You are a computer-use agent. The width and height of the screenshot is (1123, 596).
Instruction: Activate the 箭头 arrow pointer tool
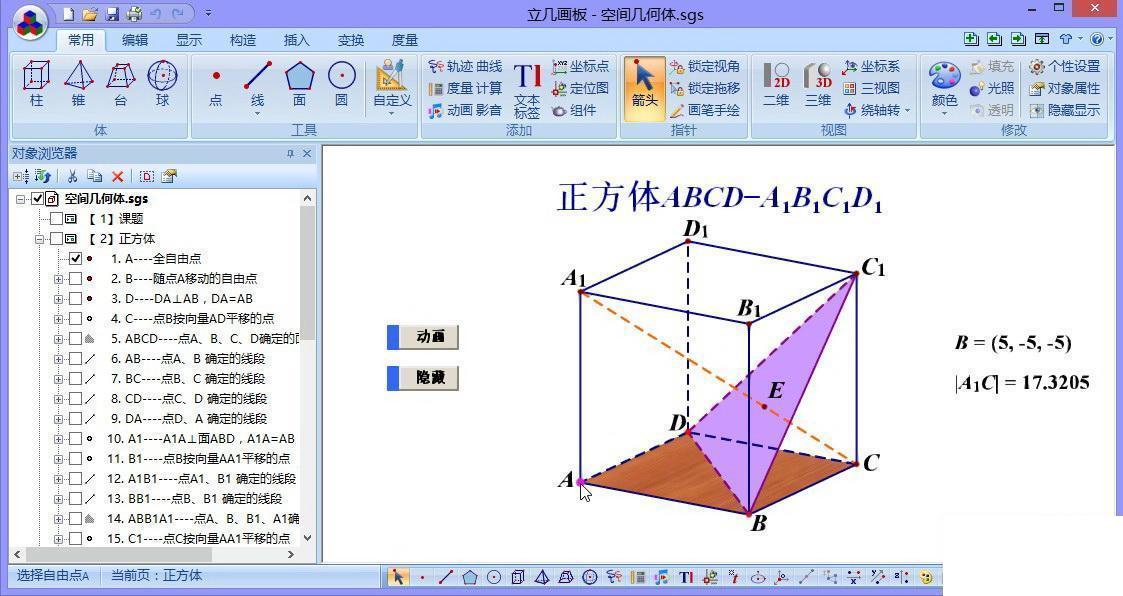click(645, 89)
